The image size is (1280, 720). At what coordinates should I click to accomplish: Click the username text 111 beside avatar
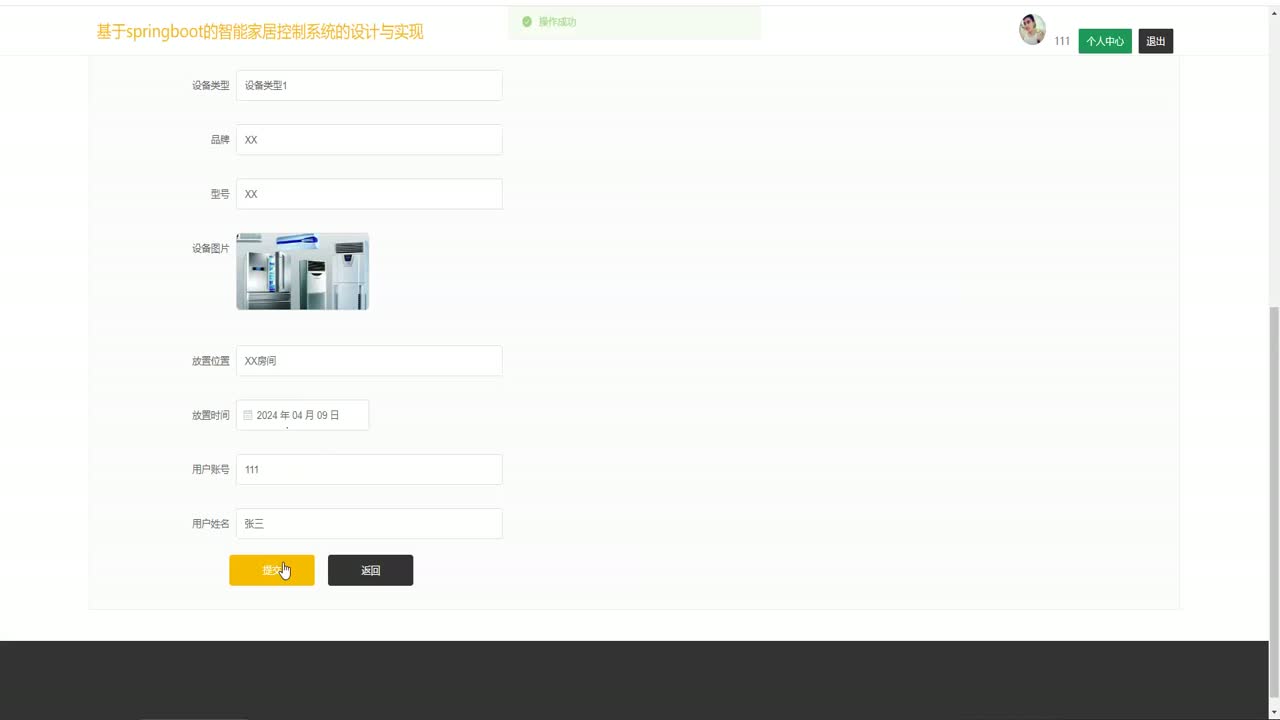coord(1062,41)
